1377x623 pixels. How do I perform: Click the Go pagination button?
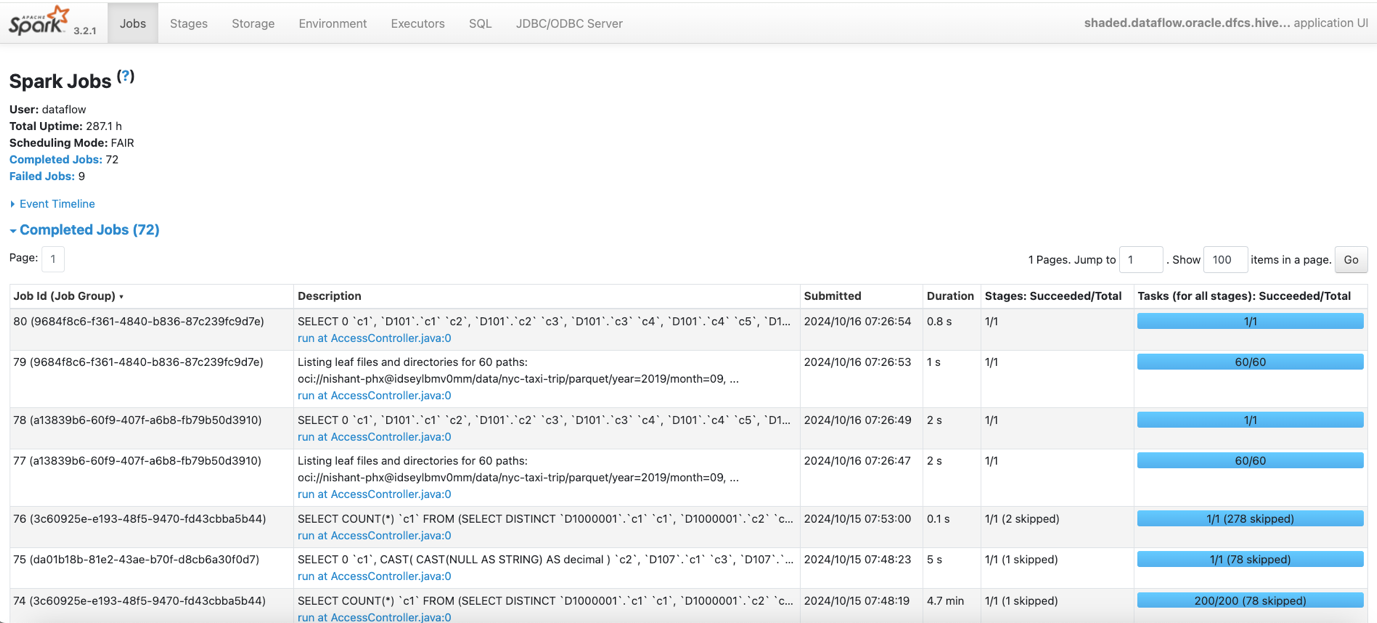click(1351, 259)
